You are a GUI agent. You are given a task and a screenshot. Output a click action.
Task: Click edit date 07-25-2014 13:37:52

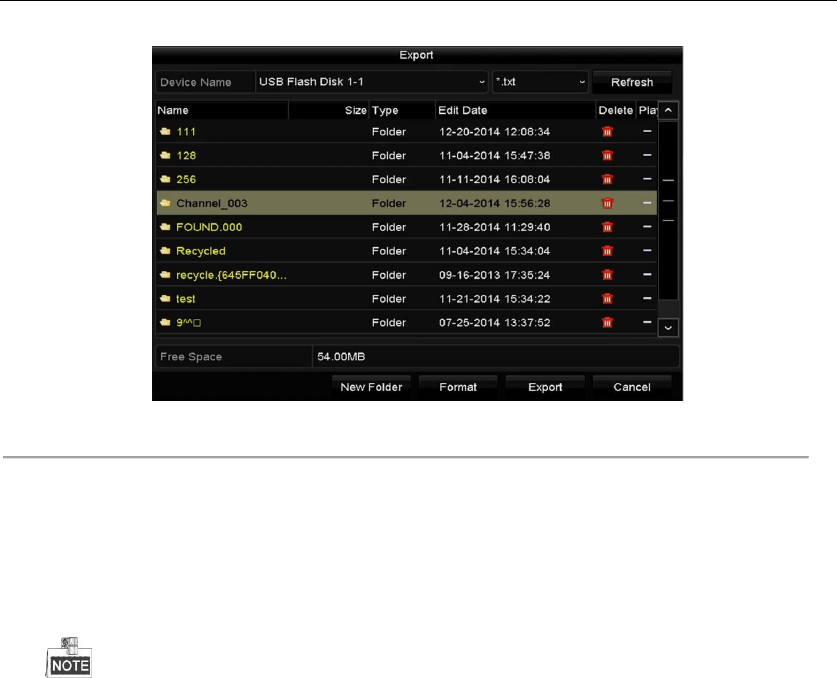click(494, 322)
